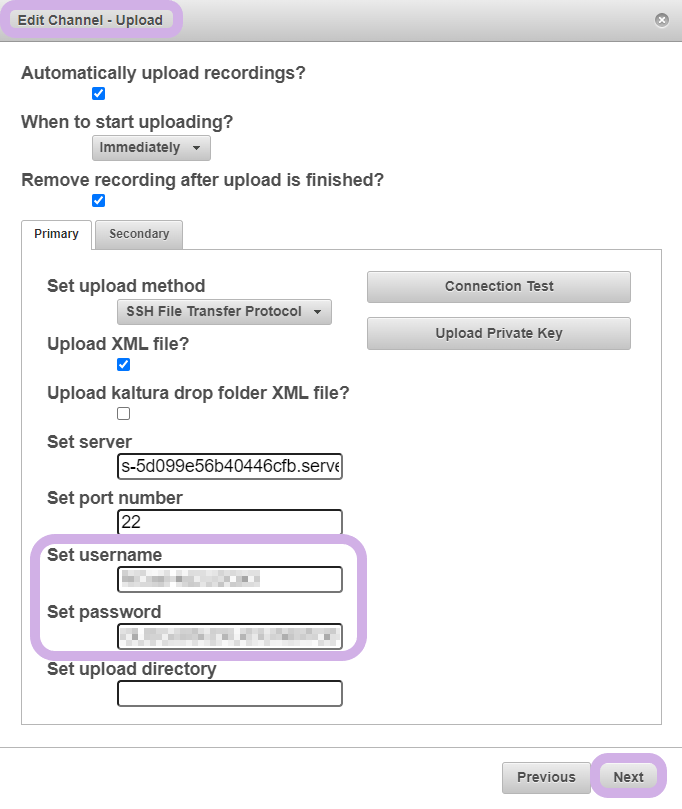Click the Set upload method label

click(126, 286)
